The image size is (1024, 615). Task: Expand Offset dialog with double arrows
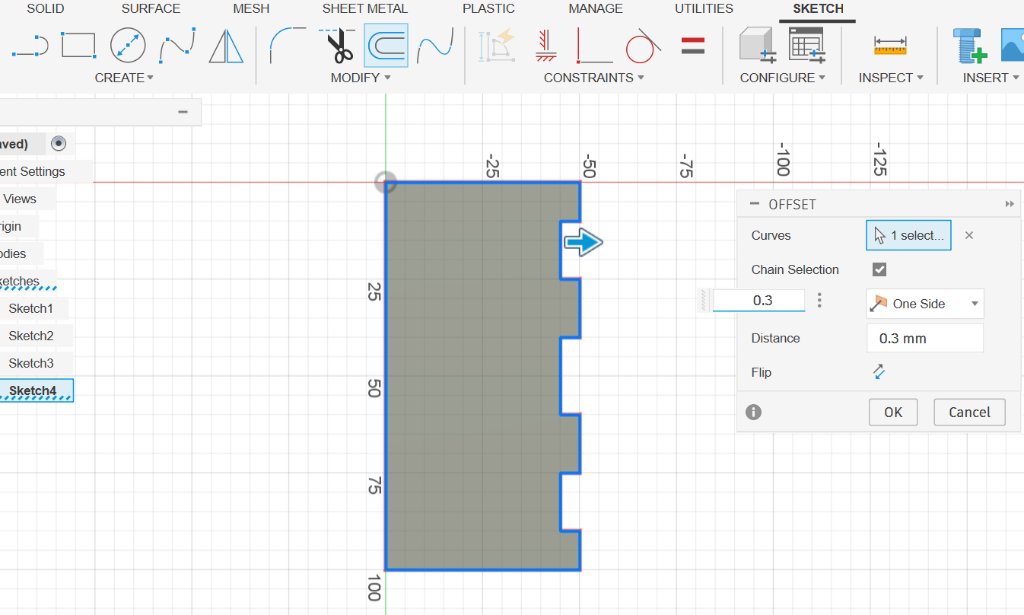point(1009,204)
